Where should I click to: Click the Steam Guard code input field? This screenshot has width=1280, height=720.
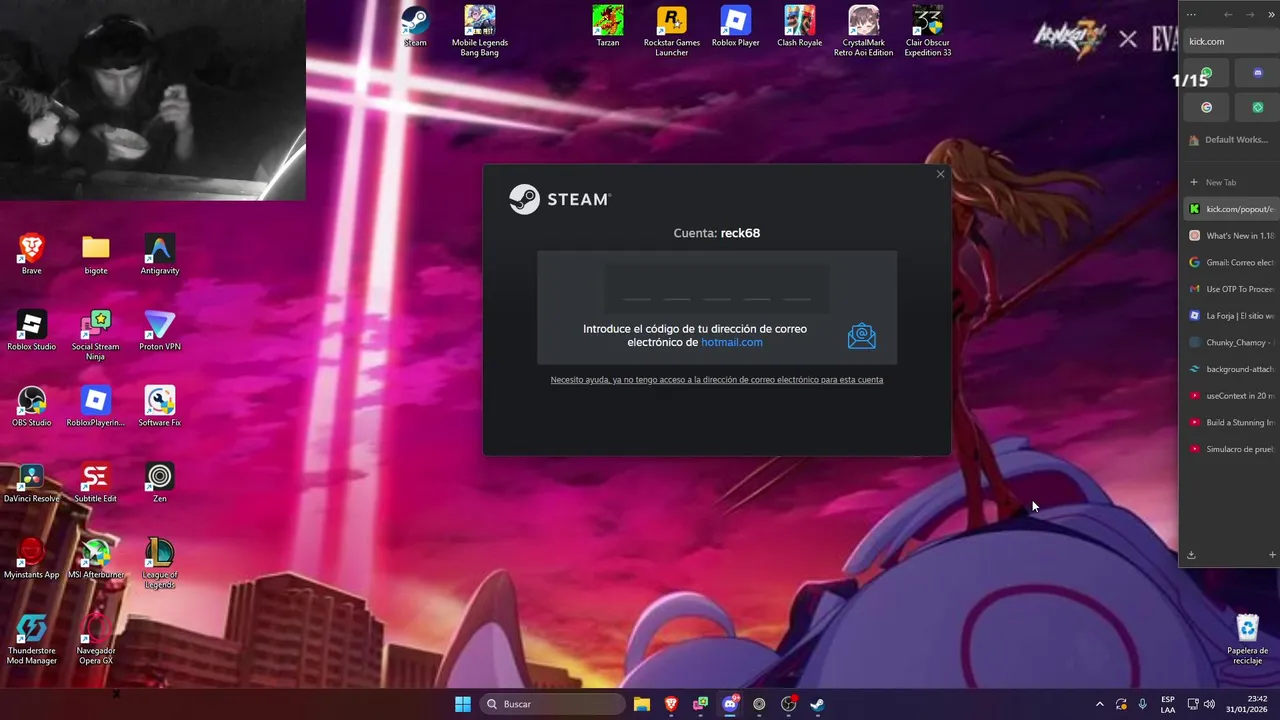[x=717, y=290]
